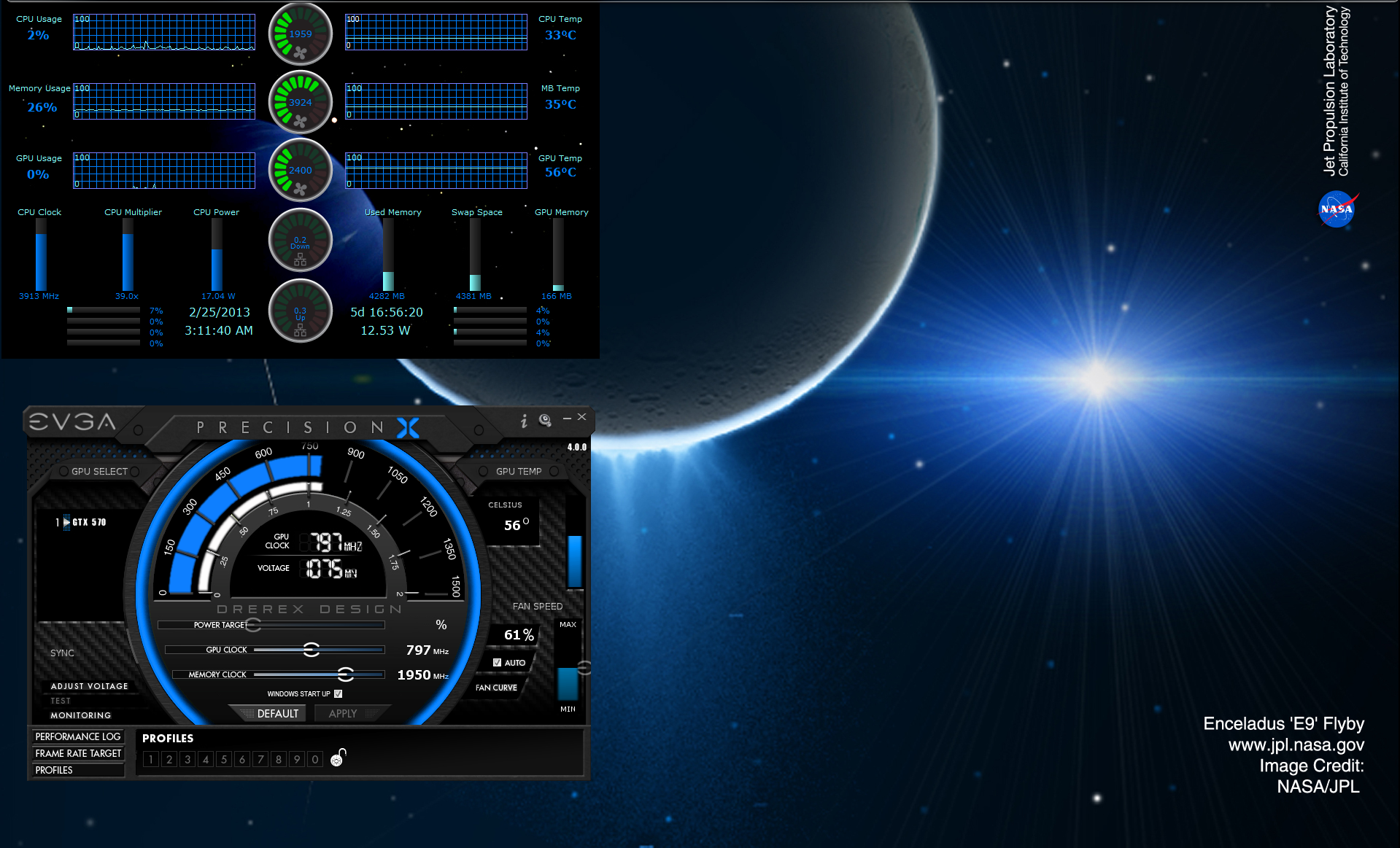Select profile slot 0
The image size is (1400, 848).
(x=315, y=759)
